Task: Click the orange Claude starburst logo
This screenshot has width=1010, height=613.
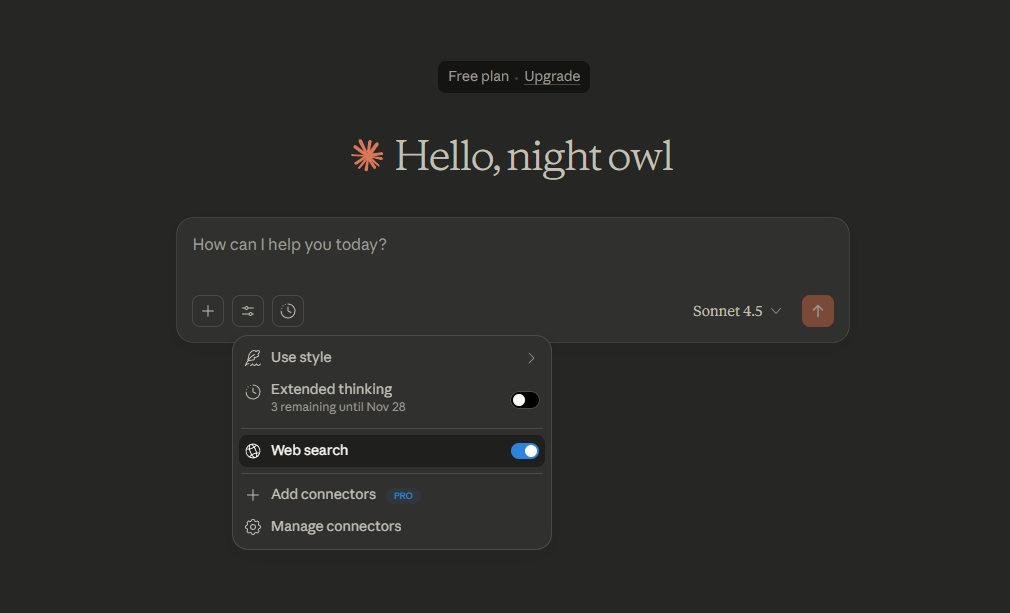Action: [x=367, y=155]
